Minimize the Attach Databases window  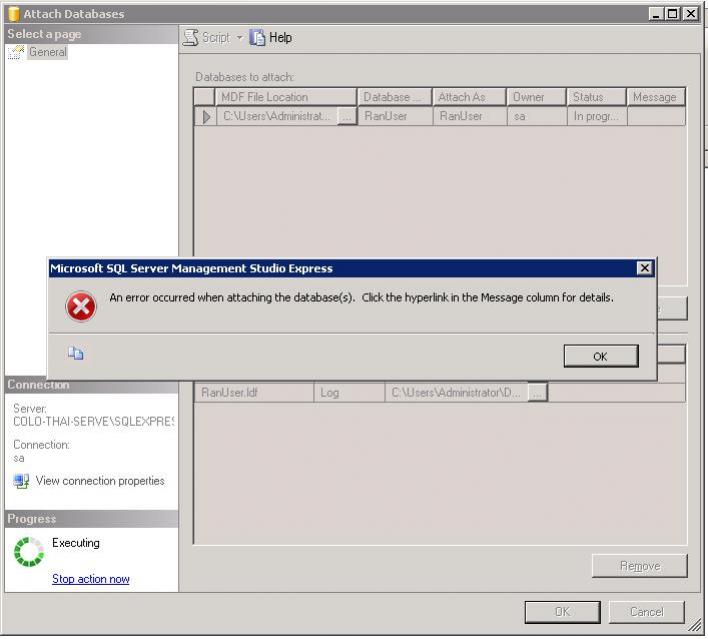click(x=656, y=14)
